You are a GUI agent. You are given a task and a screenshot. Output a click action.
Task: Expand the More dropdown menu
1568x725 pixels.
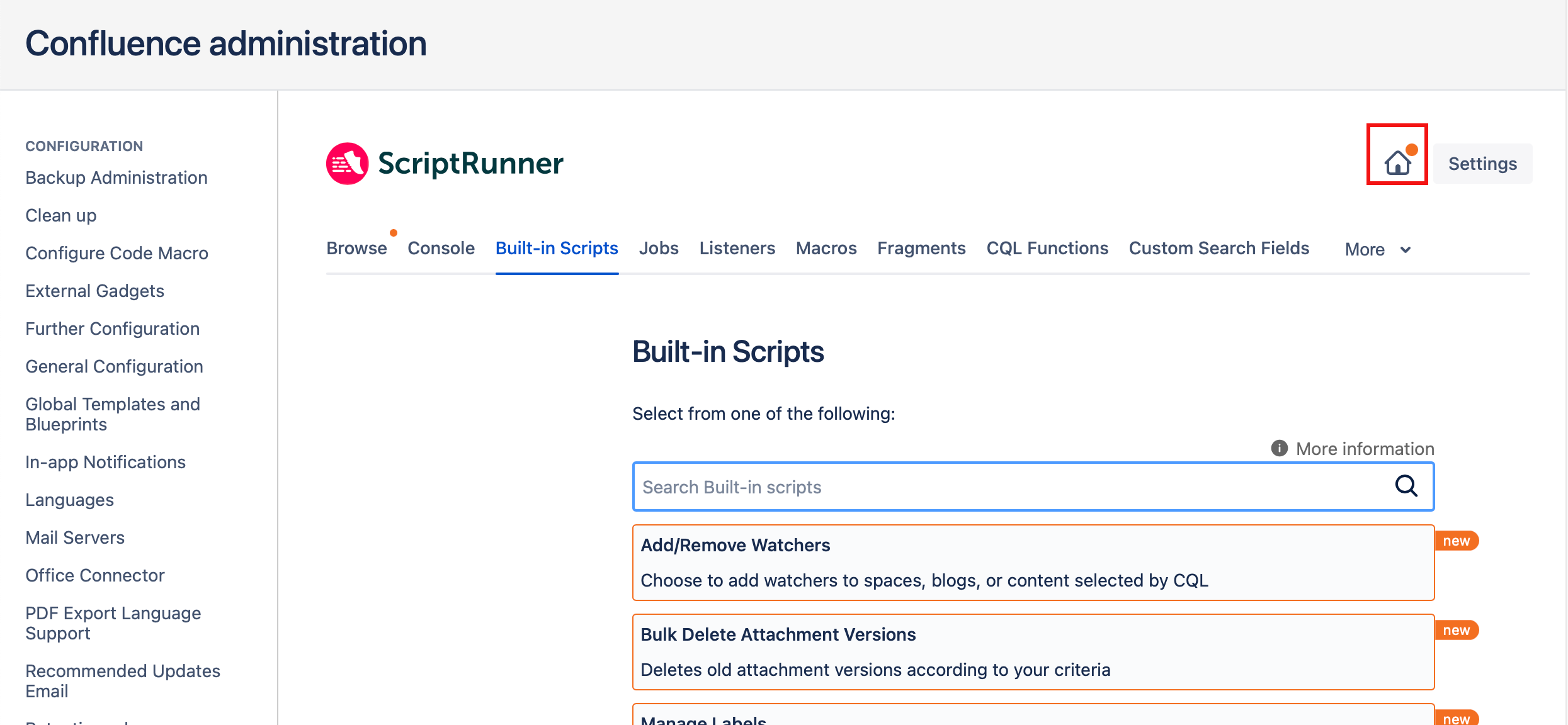1378,249
